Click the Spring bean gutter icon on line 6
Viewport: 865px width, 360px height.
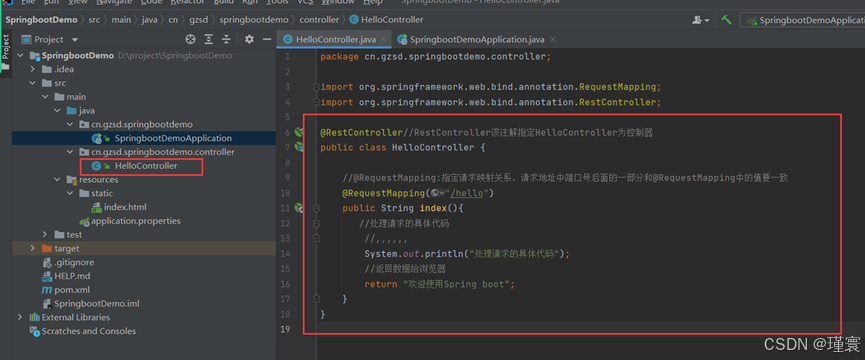point(300,132)
